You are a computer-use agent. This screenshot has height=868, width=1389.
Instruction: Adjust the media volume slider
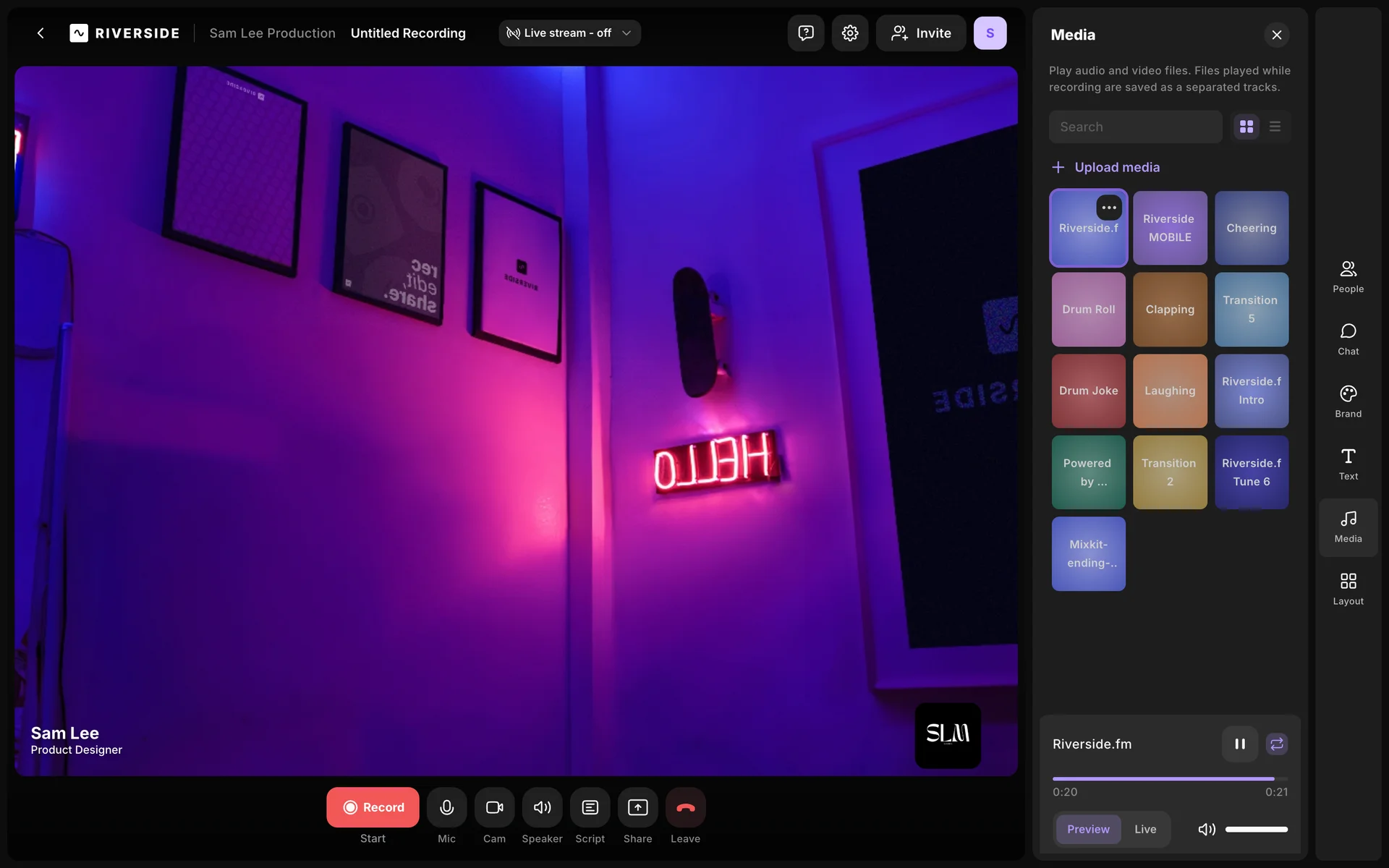1256,829
